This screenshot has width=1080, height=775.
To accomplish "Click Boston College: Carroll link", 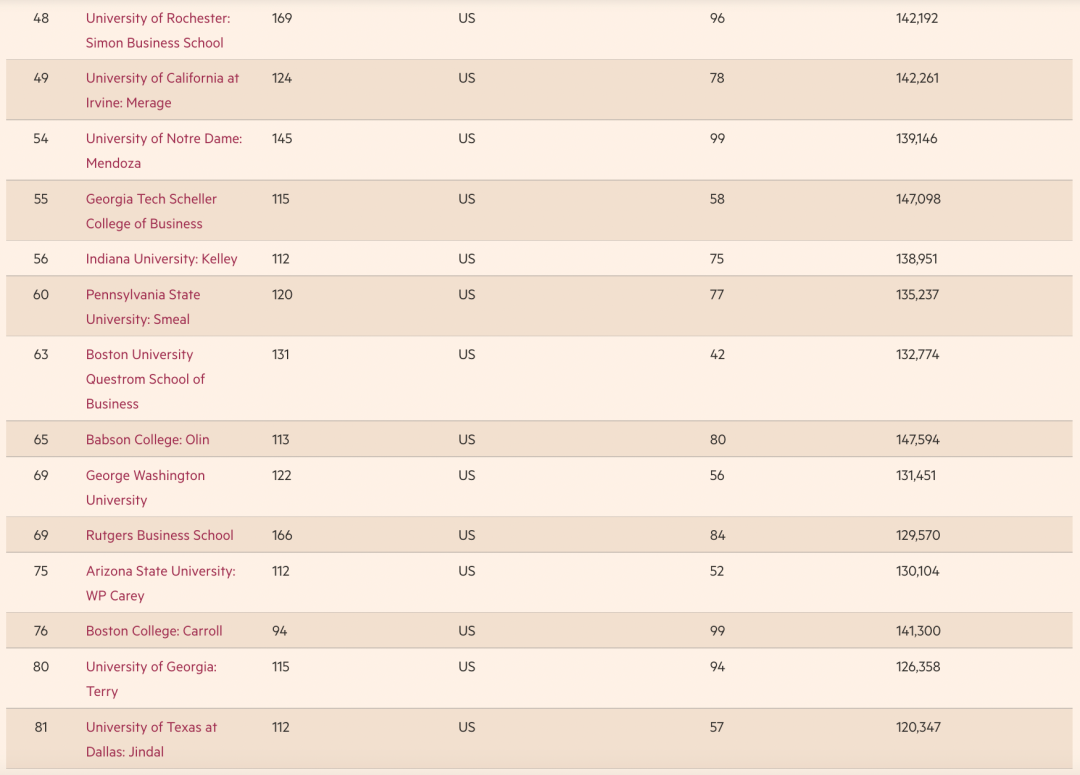I will pyautogui.click(x=154, y=631).
